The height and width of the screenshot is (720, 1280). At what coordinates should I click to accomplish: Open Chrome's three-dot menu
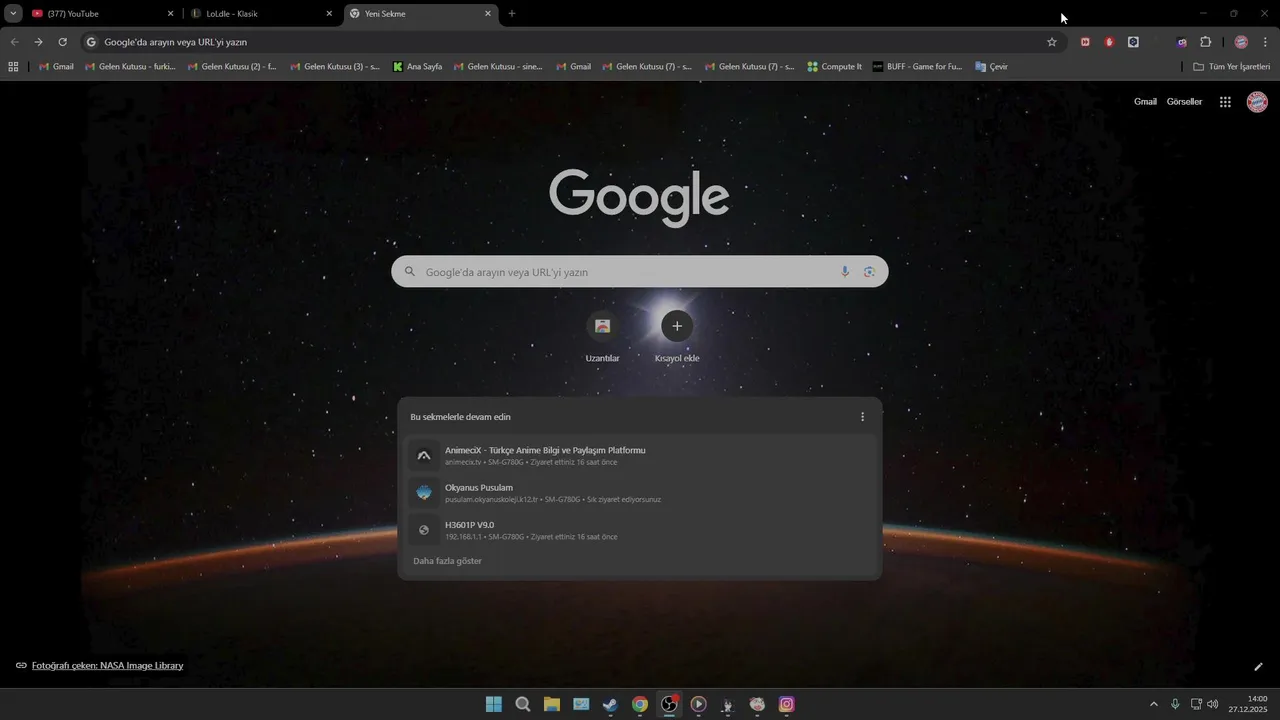tap(1266, 42)
